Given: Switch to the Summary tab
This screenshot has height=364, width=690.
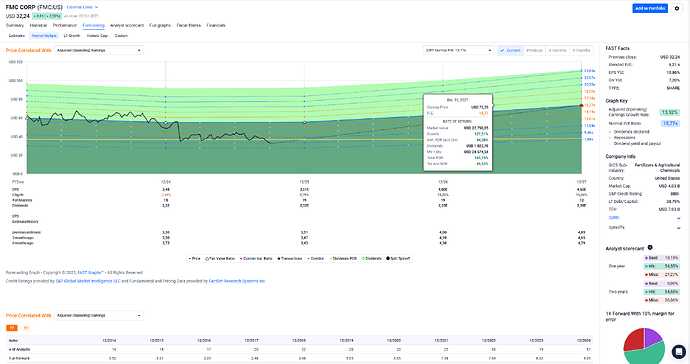Looking at the screenshot, I should tap(15, 25).
